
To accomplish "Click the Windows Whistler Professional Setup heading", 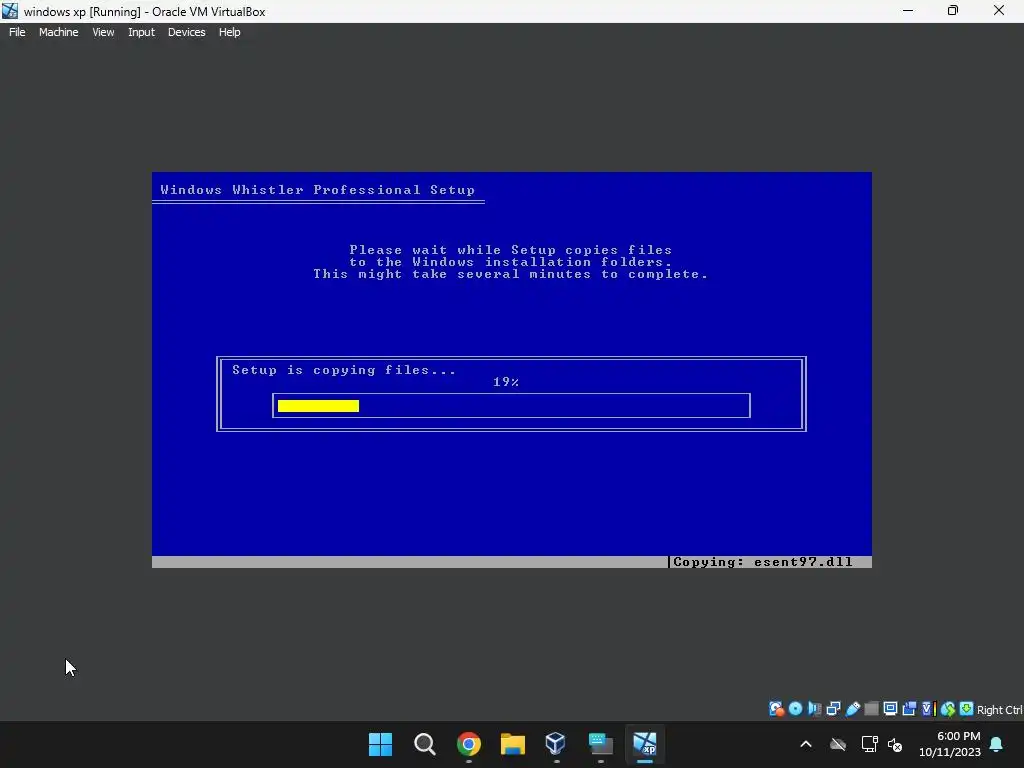I will (317, 190).
